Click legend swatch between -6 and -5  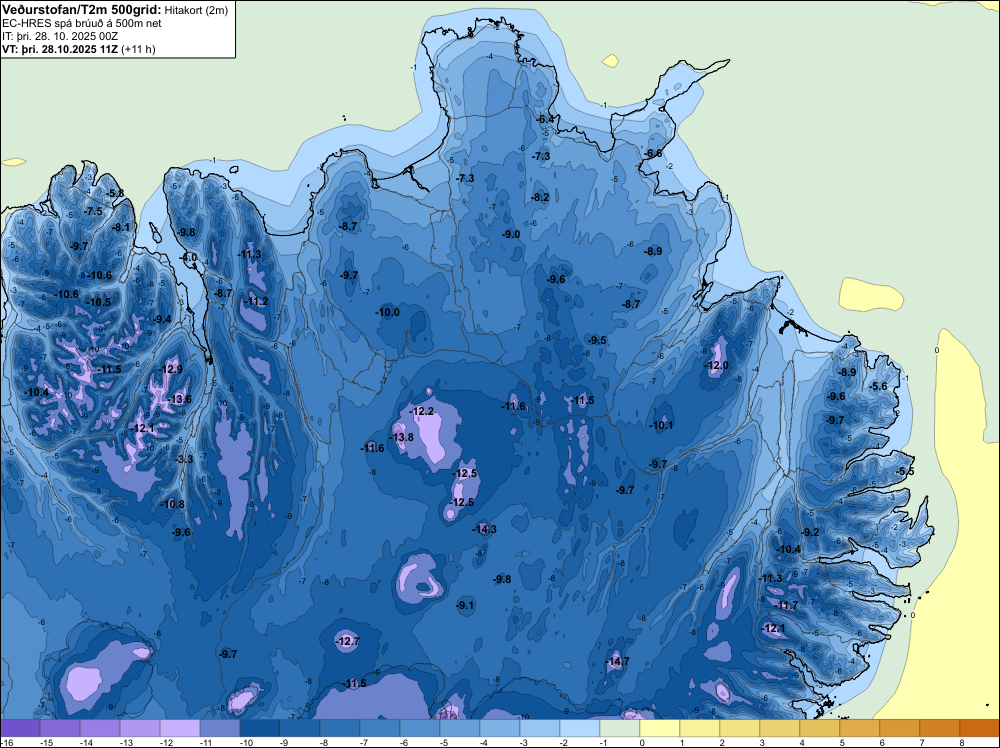[420, 728]
